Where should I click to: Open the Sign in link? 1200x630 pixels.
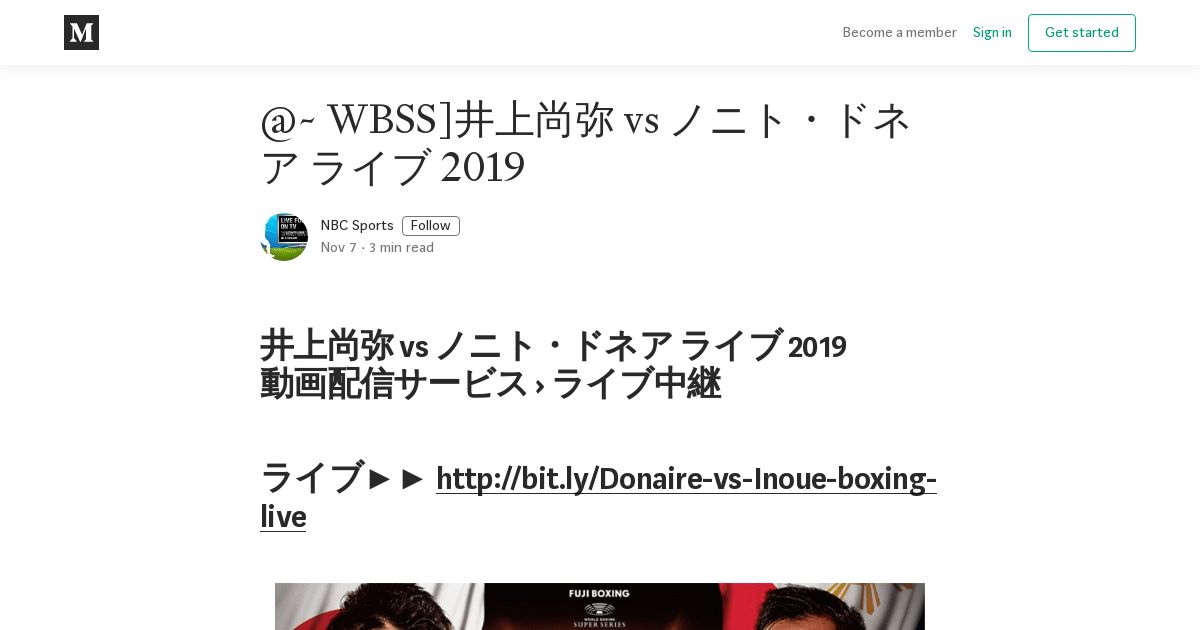pos(992,32)
